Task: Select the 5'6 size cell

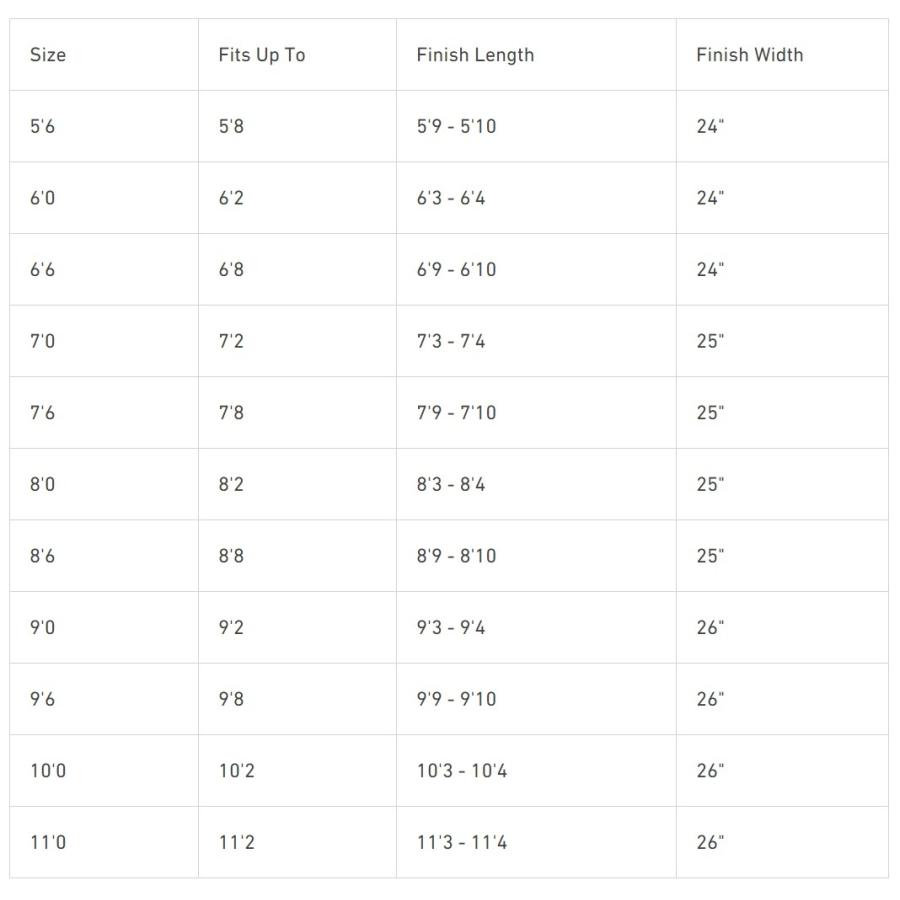Action: click(42, 127)
